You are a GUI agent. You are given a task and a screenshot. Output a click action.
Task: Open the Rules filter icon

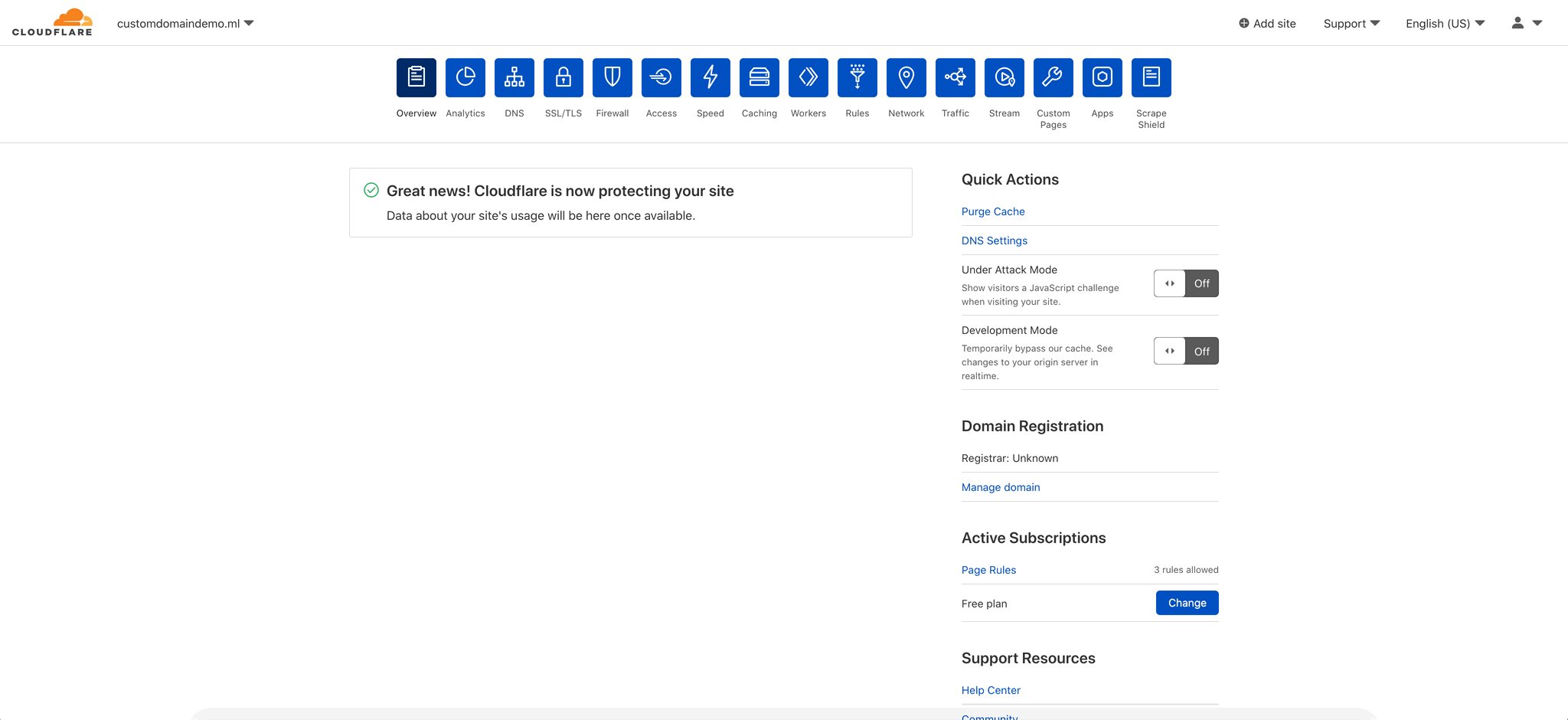pos(857,77)
